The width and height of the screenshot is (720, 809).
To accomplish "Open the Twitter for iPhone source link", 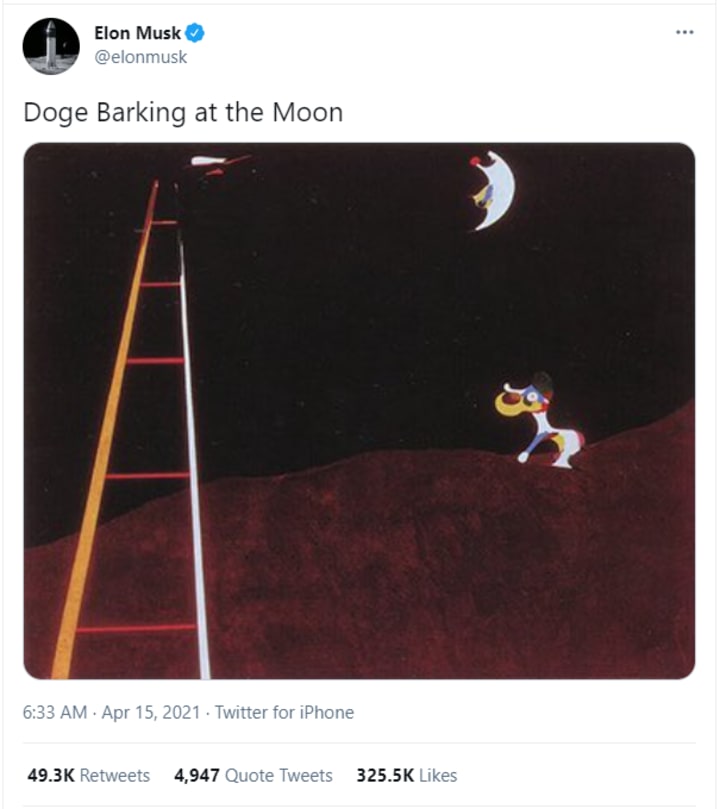I will 284,713.
